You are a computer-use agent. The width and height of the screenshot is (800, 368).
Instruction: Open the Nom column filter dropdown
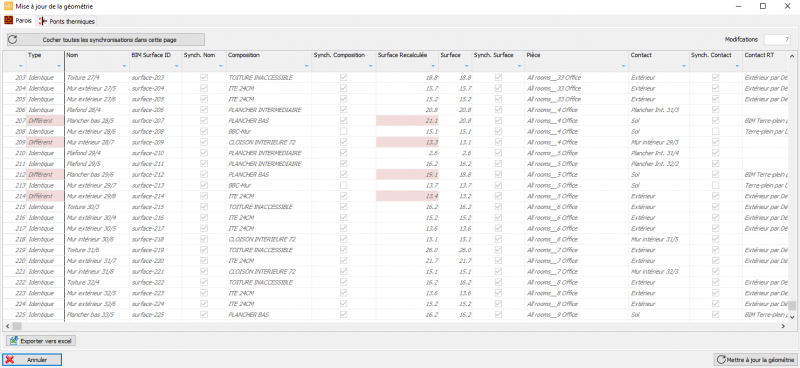click(124, 66)
